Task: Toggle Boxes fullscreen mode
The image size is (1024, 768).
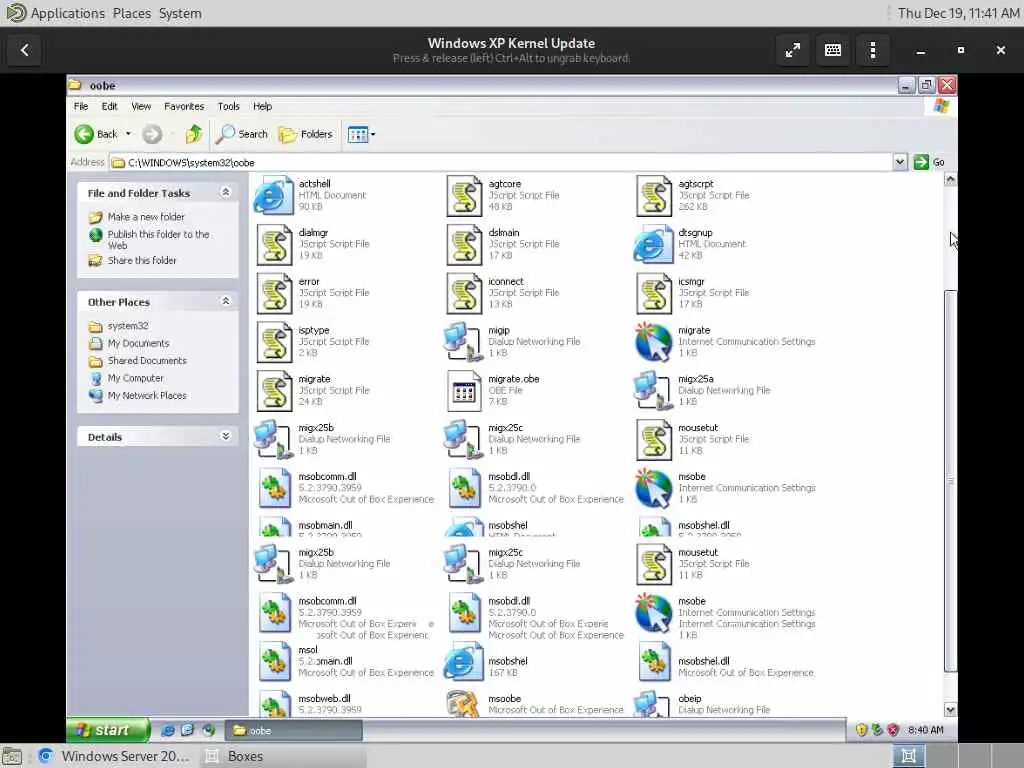Action: coord(793,50)
